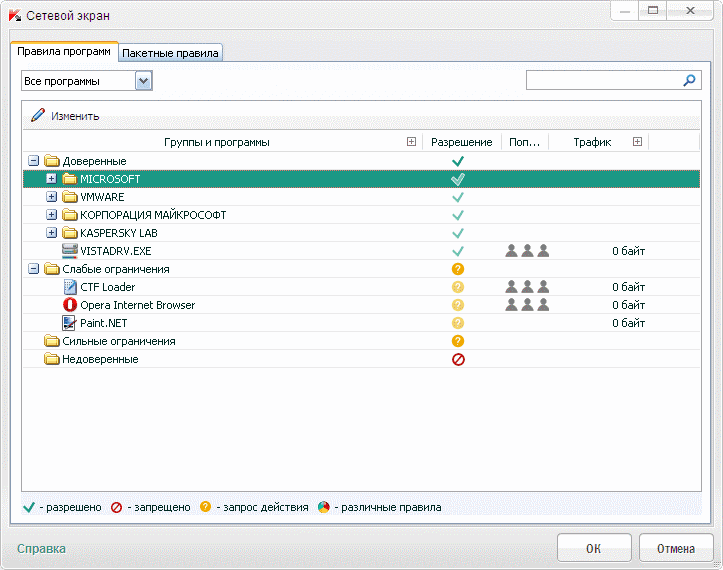This screenshot has height=570, width=723.
Task: Toggle the permission checkmark for KASPERSKY LAB
Action: (x=458, y=233)
